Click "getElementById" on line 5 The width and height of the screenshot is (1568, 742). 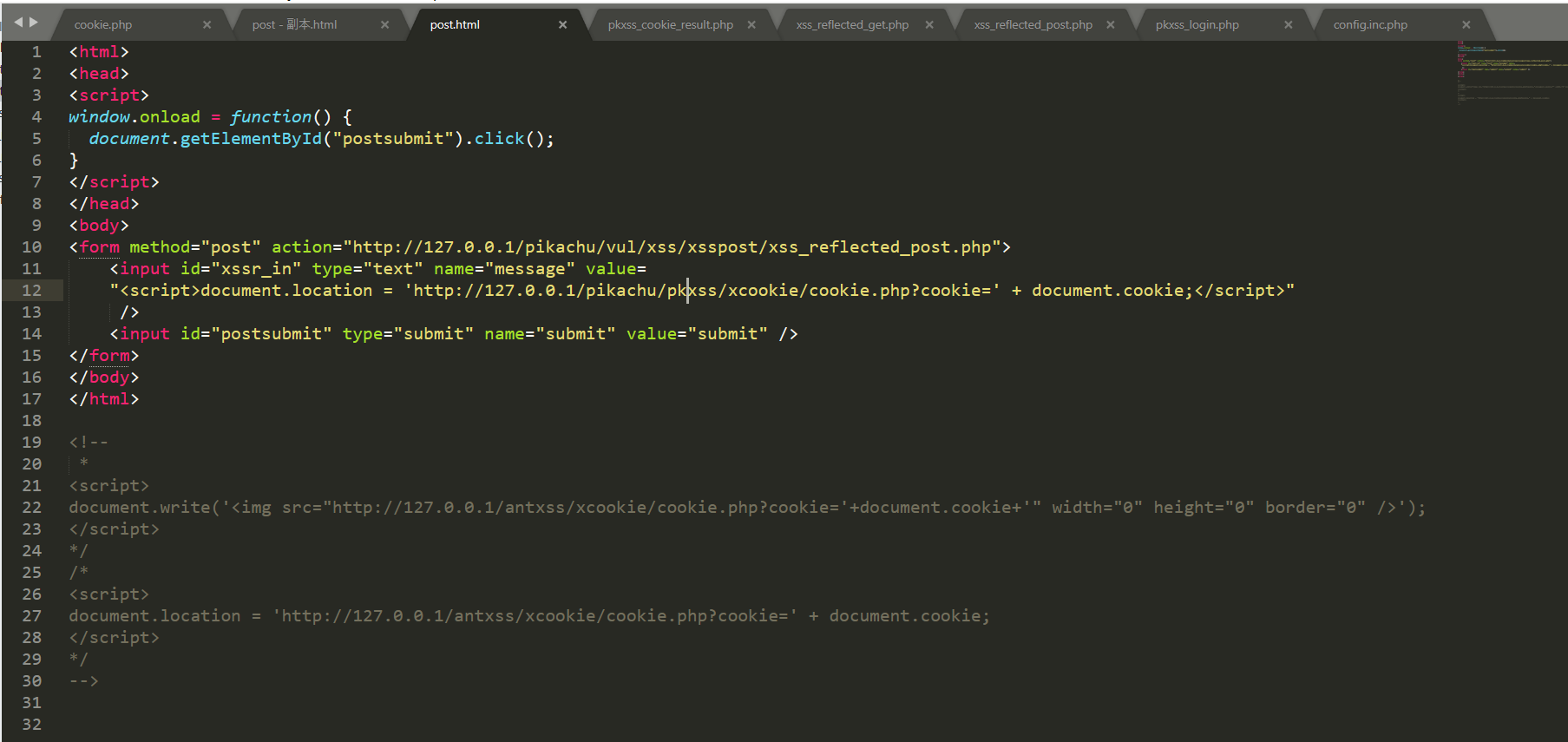coord(251,138)
